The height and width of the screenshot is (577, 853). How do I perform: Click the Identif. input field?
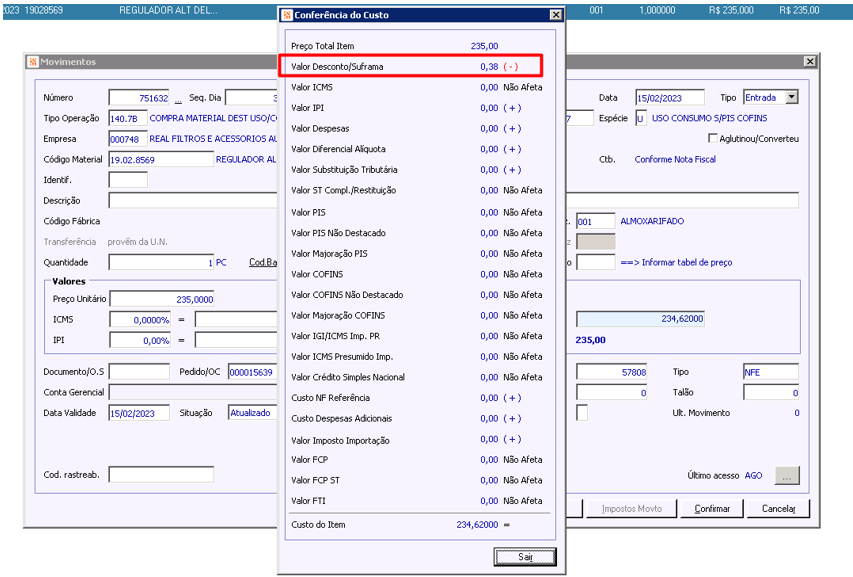pyautogui.click(x=128, y=180)
